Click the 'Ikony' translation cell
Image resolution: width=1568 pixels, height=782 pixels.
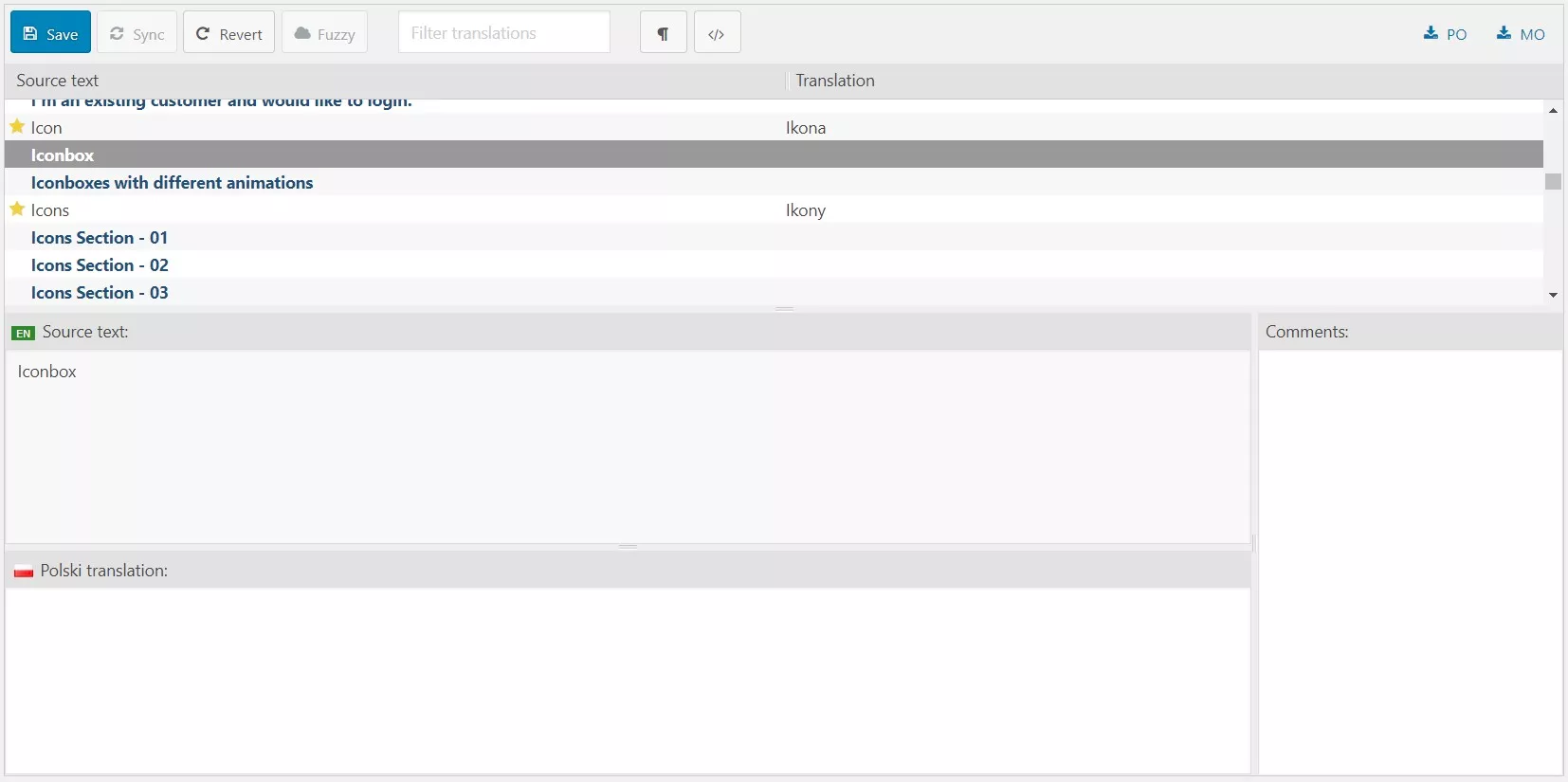point(806,210)
